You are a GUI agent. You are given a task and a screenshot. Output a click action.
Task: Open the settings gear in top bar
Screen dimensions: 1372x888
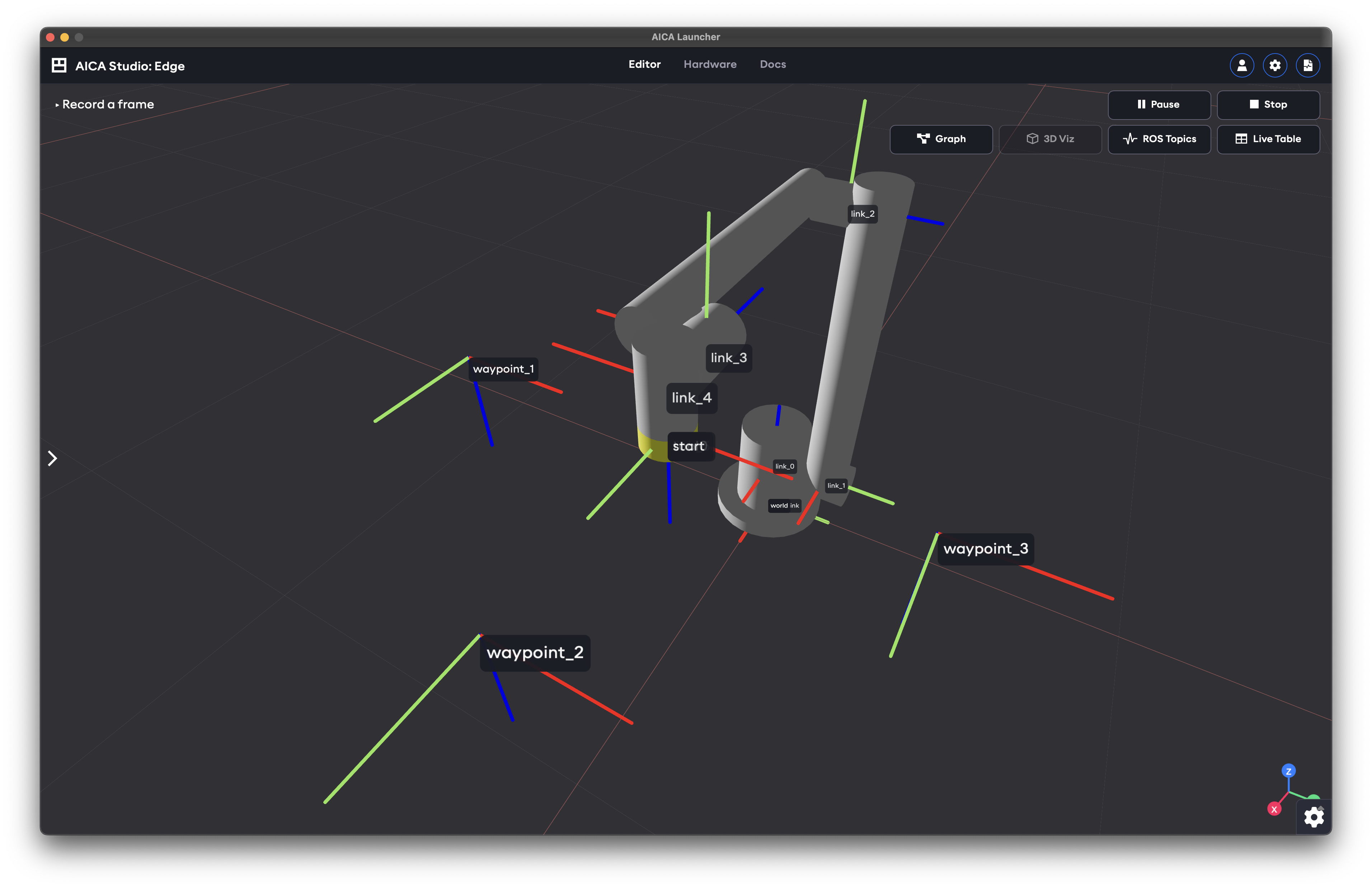pos(1275,65)
